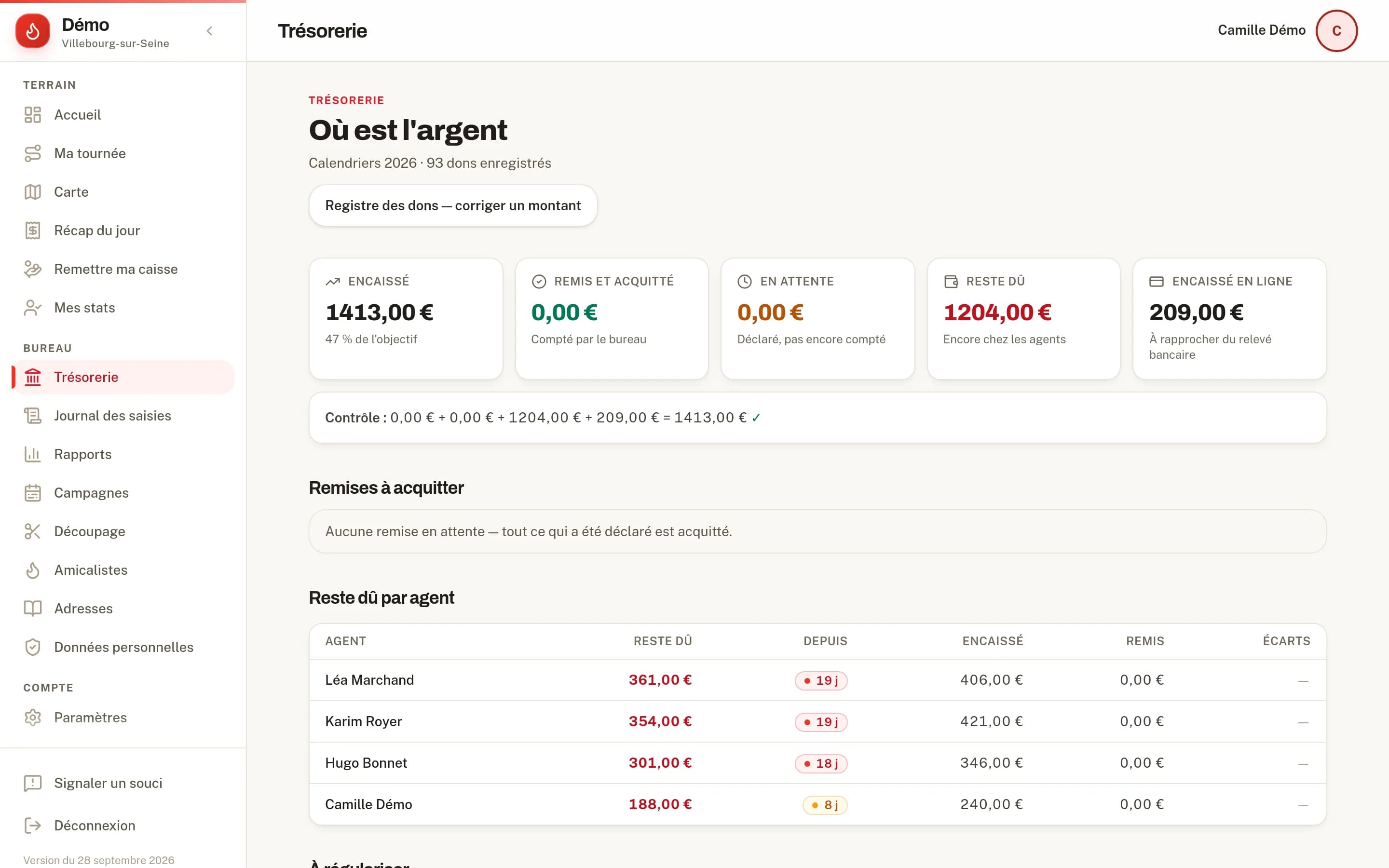Select Karim Royer in agent table
This screenshot has height=868, width=1389.
point(363,721)
